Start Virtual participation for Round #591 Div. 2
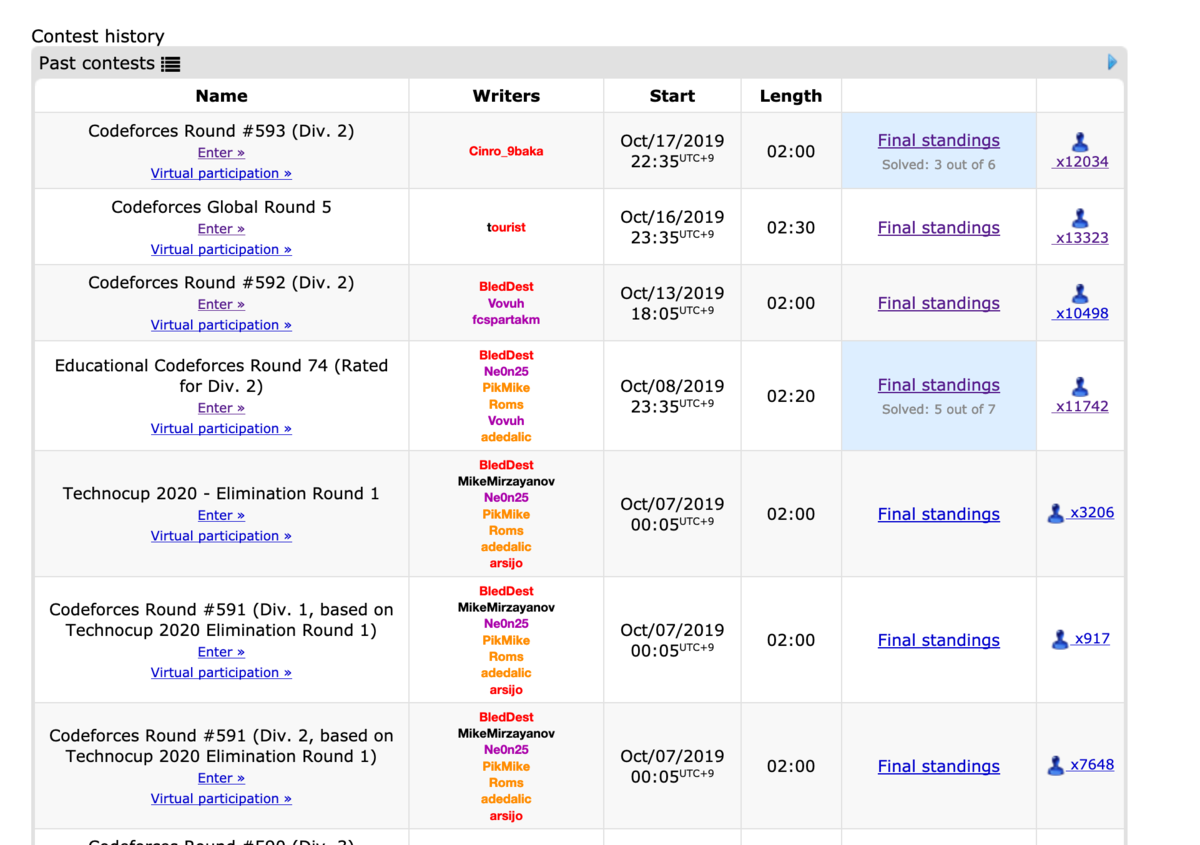Screen dimensions: 1200x845 (x=221, y=798)
